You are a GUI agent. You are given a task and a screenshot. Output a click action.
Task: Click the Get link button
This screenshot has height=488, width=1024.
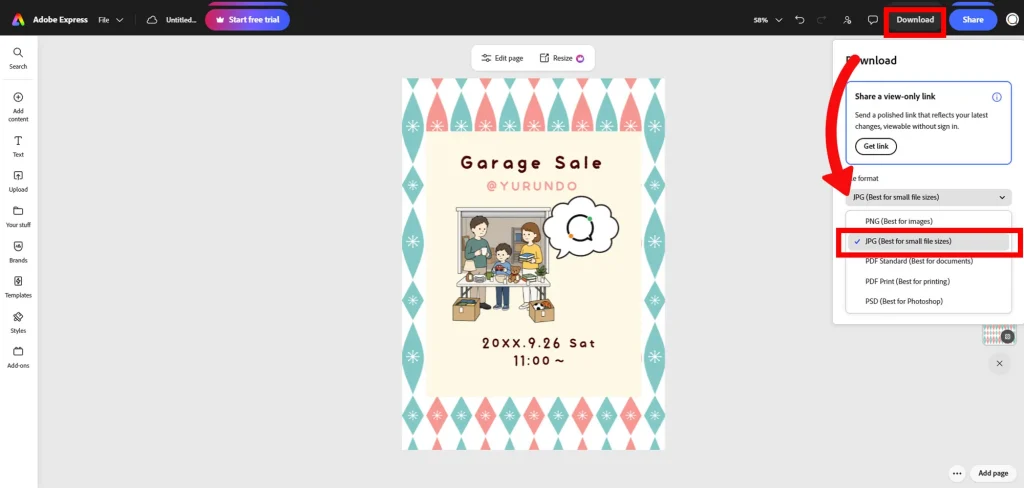(x=876, y=146)
